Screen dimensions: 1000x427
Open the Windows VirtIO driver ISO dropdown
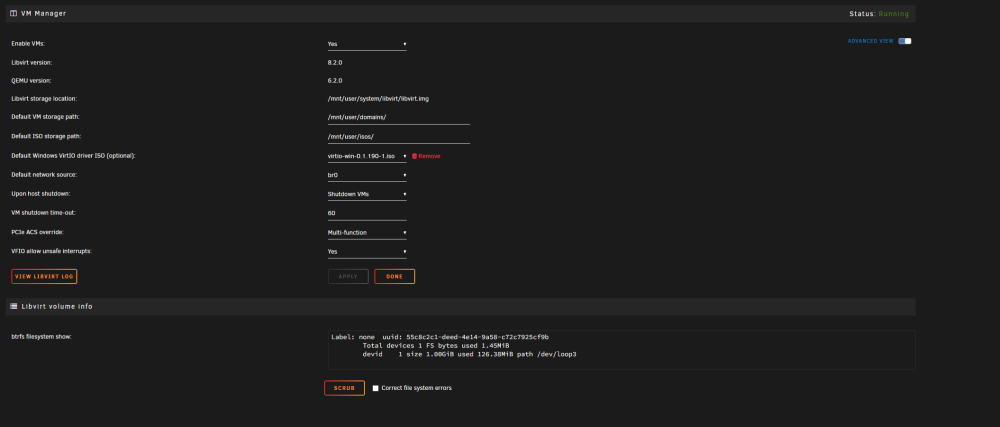coord(367,156)
